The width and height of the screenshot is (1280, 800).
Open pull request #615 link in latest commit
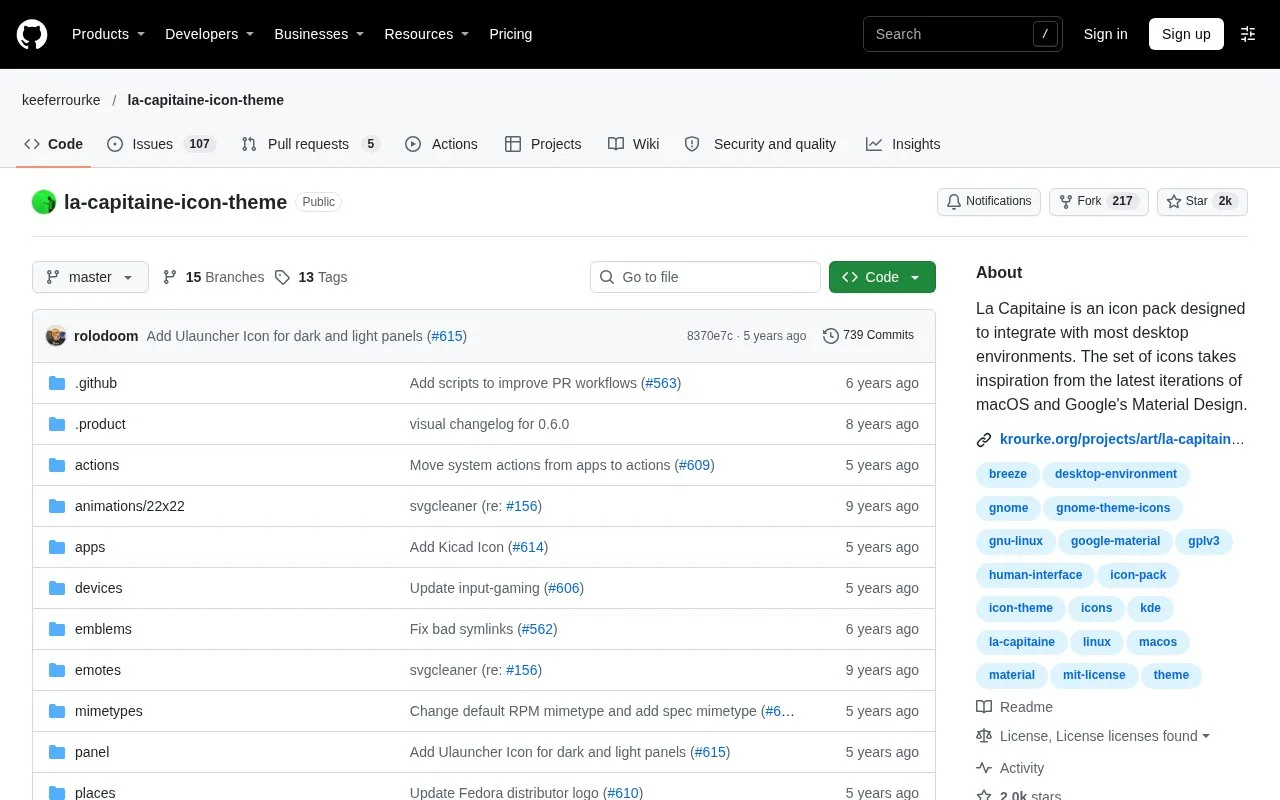pos(447,336)
